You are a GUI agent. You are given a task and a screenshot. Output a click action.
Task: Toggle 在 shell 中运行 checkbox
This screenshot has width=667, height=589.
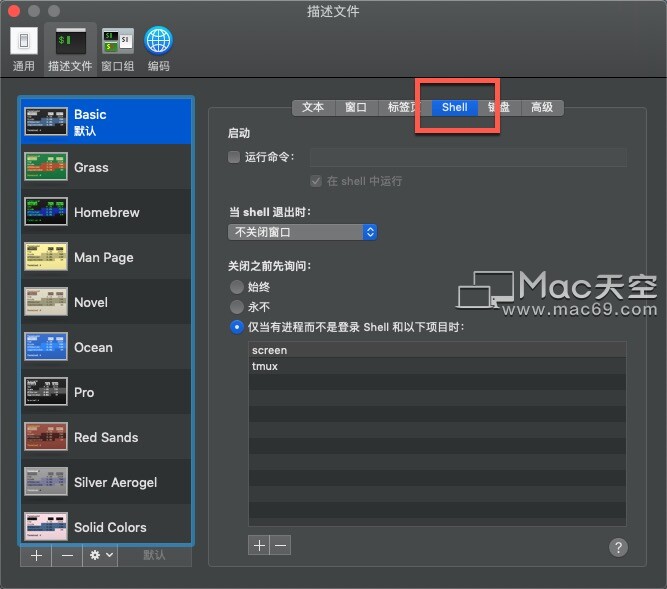pos(316,181)
